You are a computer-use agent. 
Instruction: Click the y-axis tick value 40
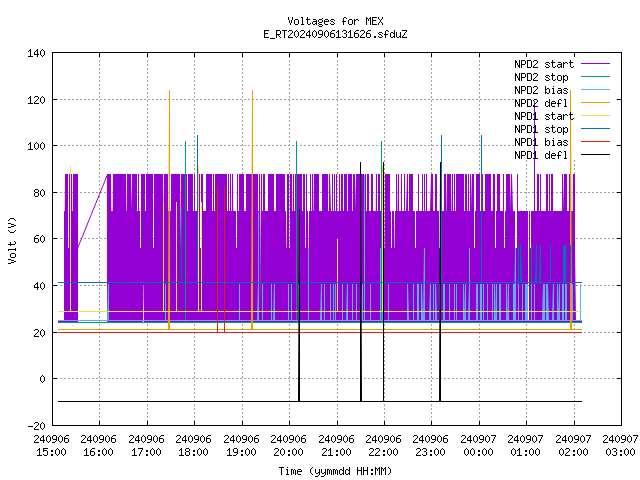click(39, 286)
